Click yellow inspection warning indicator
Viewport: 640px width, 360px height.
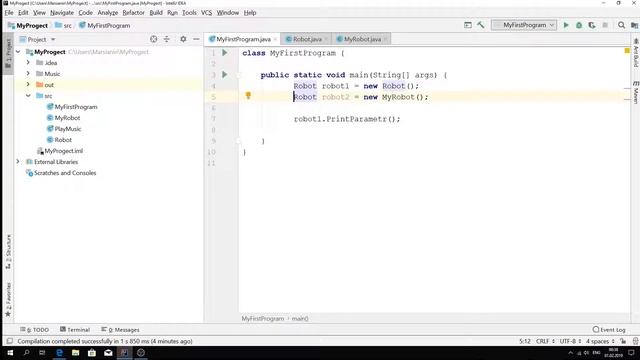(x=627, y=51)
